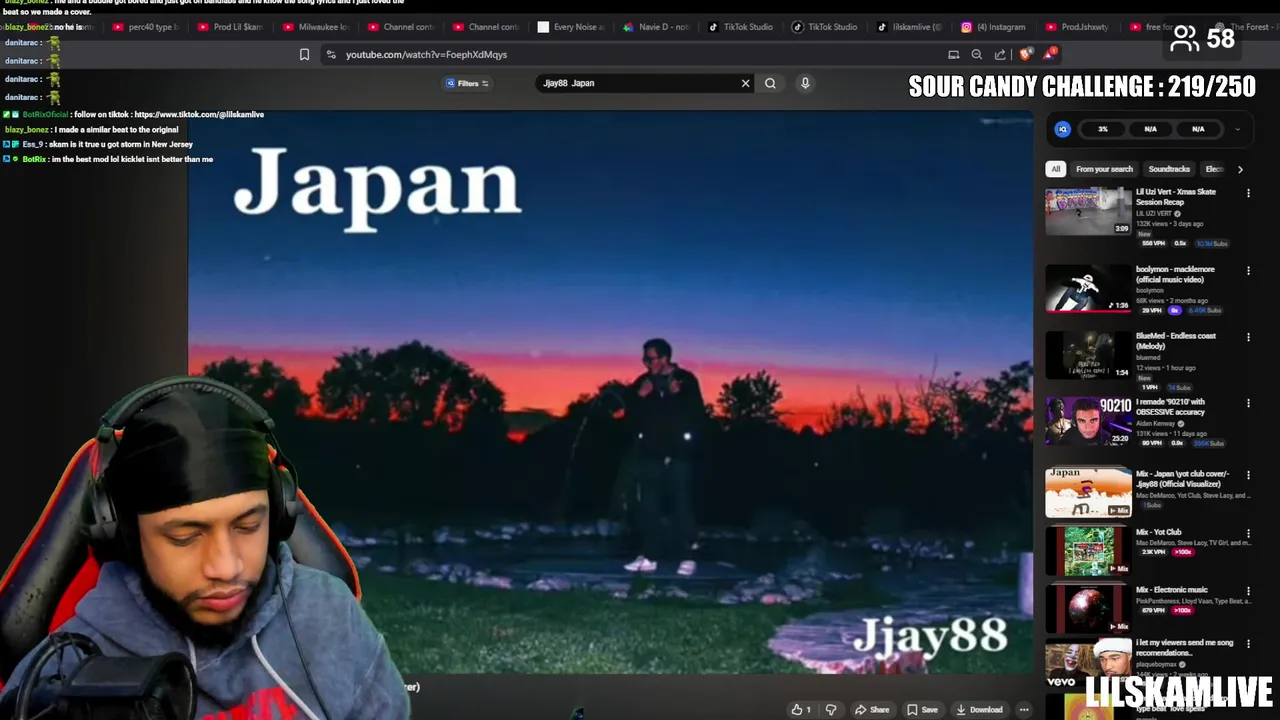Screen dimensions: 1280x720
Task: Select the 'Soundtracks' chip
Action: 1169,169
